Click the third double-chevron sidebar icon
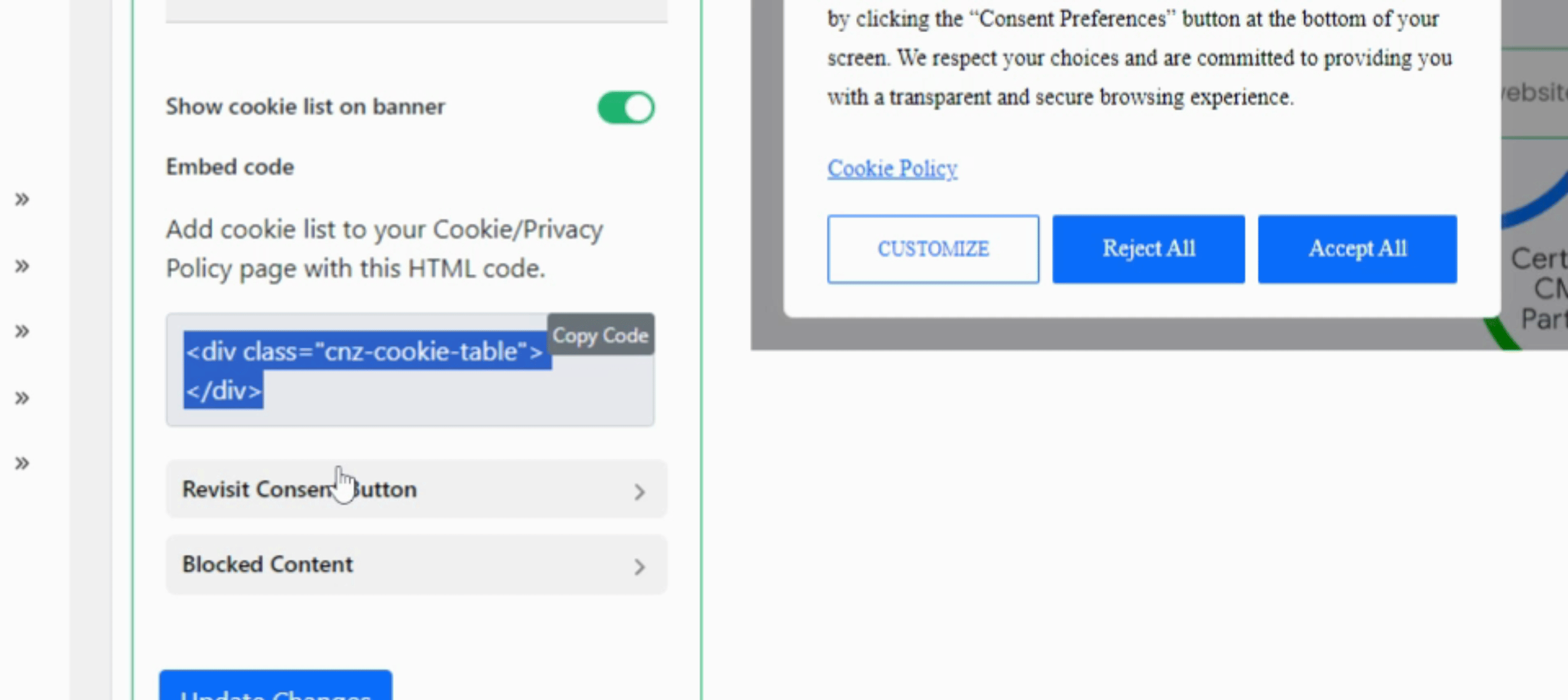1568x700 pixels. [22, 332]
